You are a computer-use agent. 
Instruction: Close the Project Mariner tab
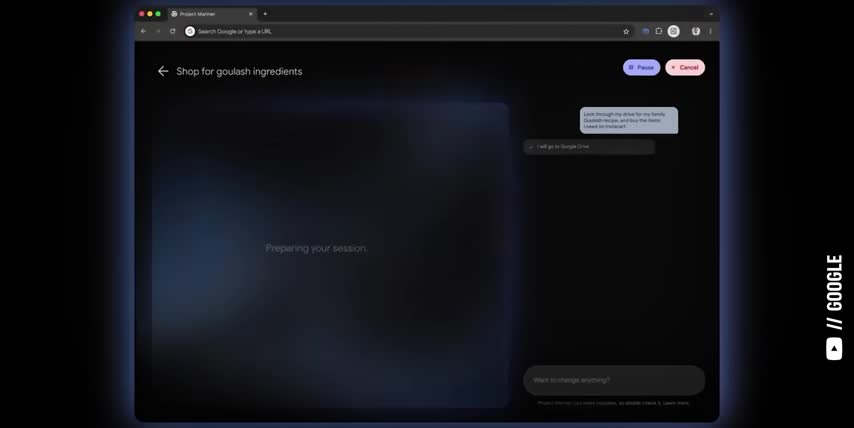pyautogui.click(x=251, y=14)
